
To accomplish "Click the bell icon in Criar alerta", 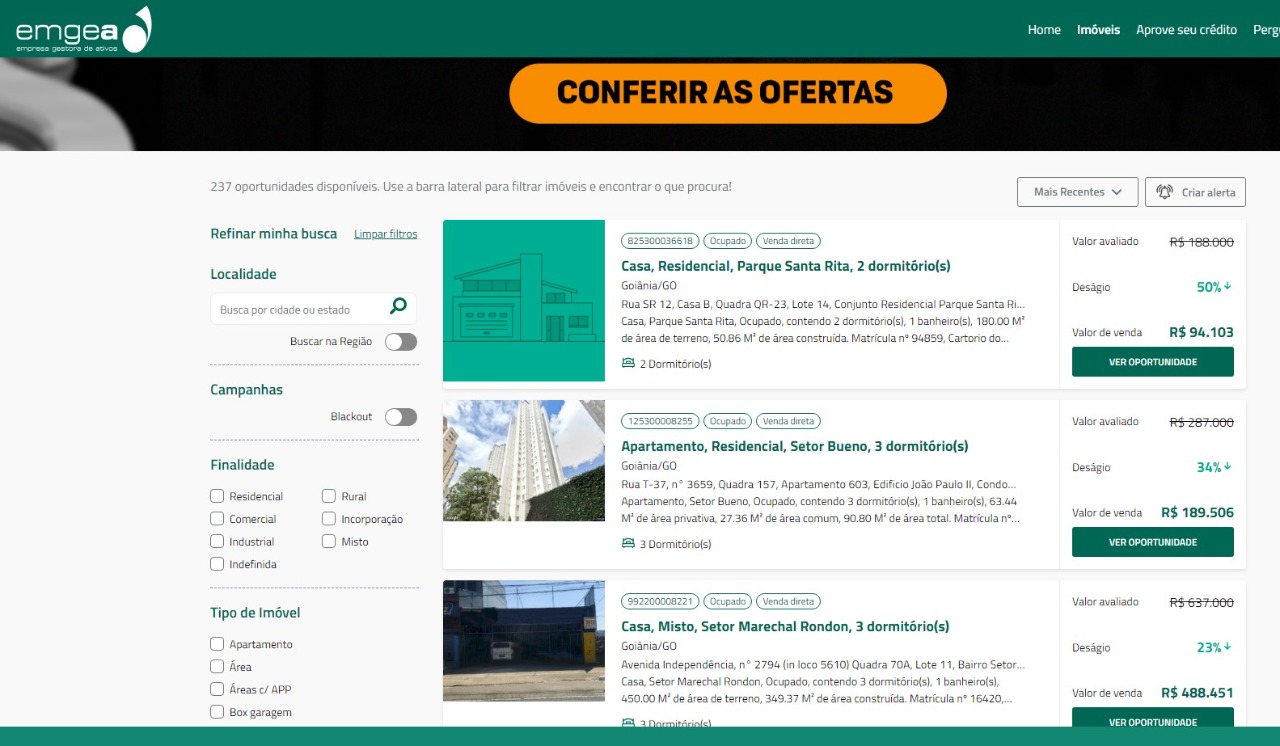I will click(x=1164, y=192).
